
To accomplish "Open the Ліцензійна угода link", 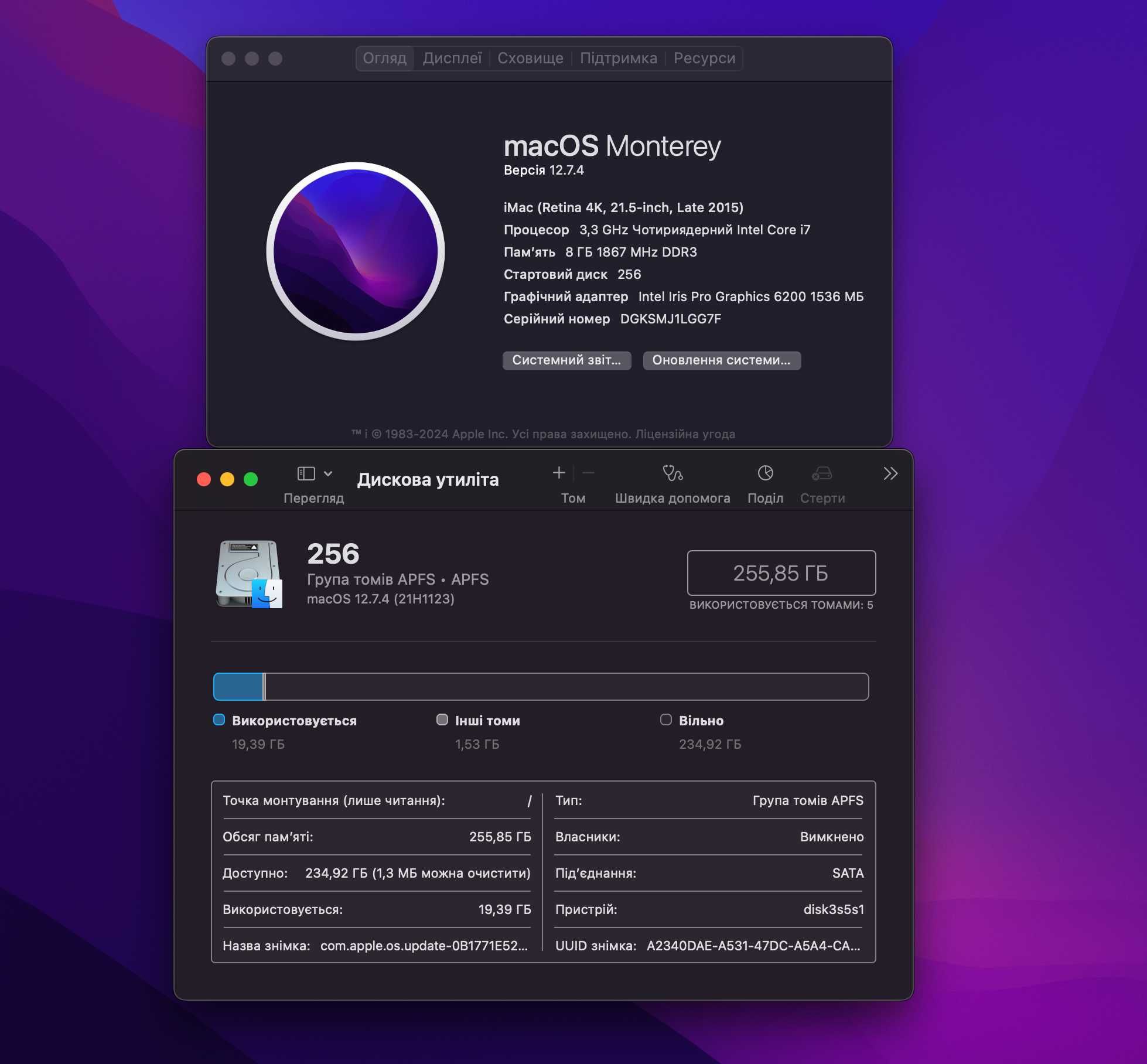I will pyautogui.click(x=685, y=434).
